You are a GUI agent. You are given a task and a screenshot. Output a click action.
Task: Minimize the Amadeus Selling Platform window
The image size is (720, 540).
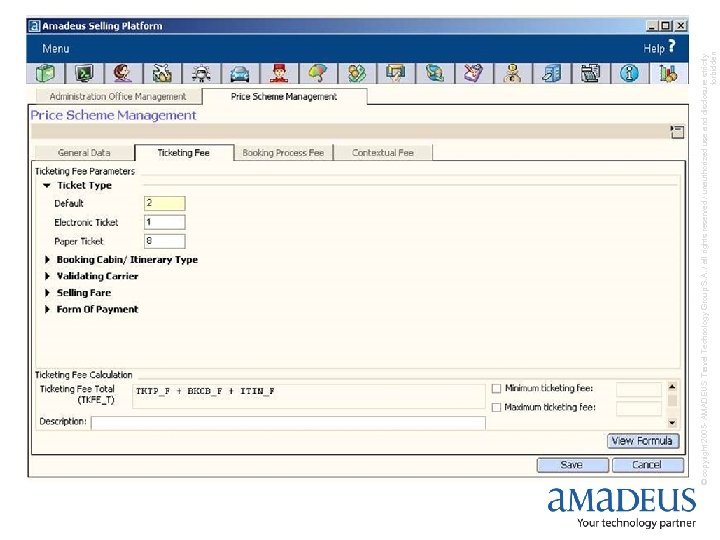click(652, 26)
